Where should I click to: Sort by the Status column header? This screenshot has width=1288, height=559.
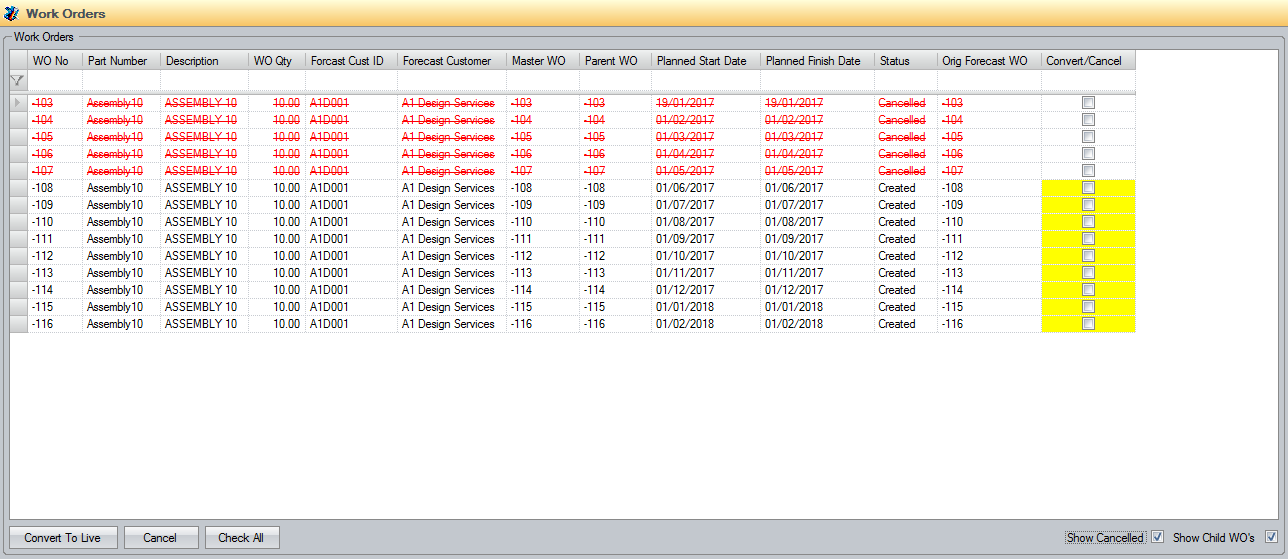tap(905, 61)
